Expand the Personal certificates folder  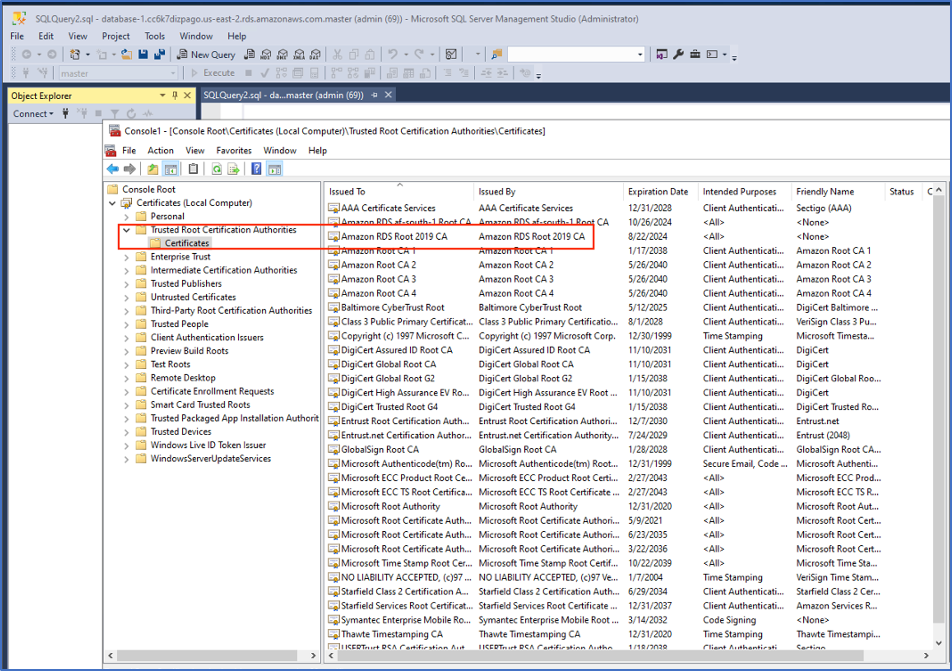pos(126,216)
